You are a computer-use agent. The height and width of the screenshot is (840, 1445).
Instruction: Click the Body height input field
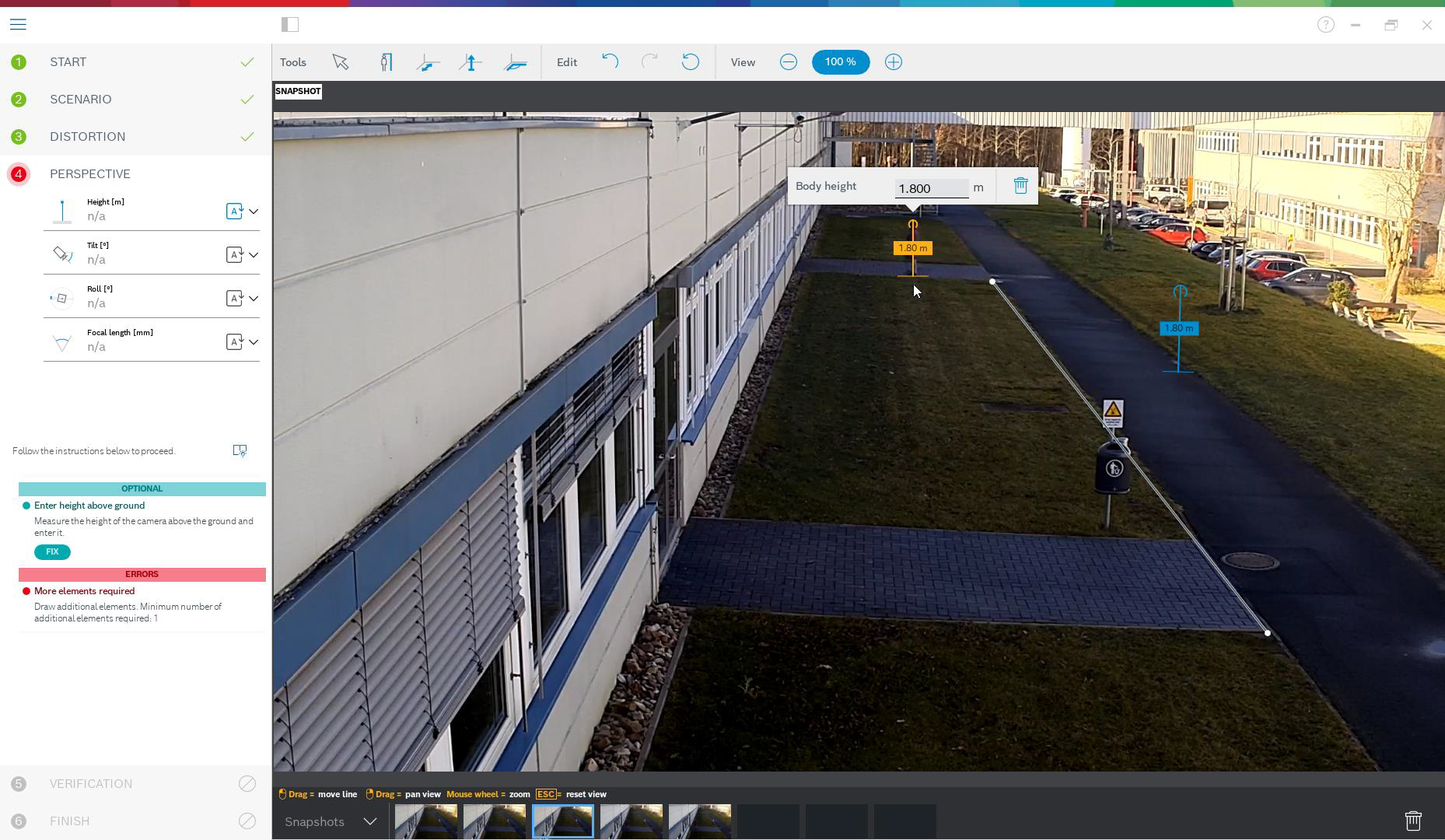coord(931,188)
